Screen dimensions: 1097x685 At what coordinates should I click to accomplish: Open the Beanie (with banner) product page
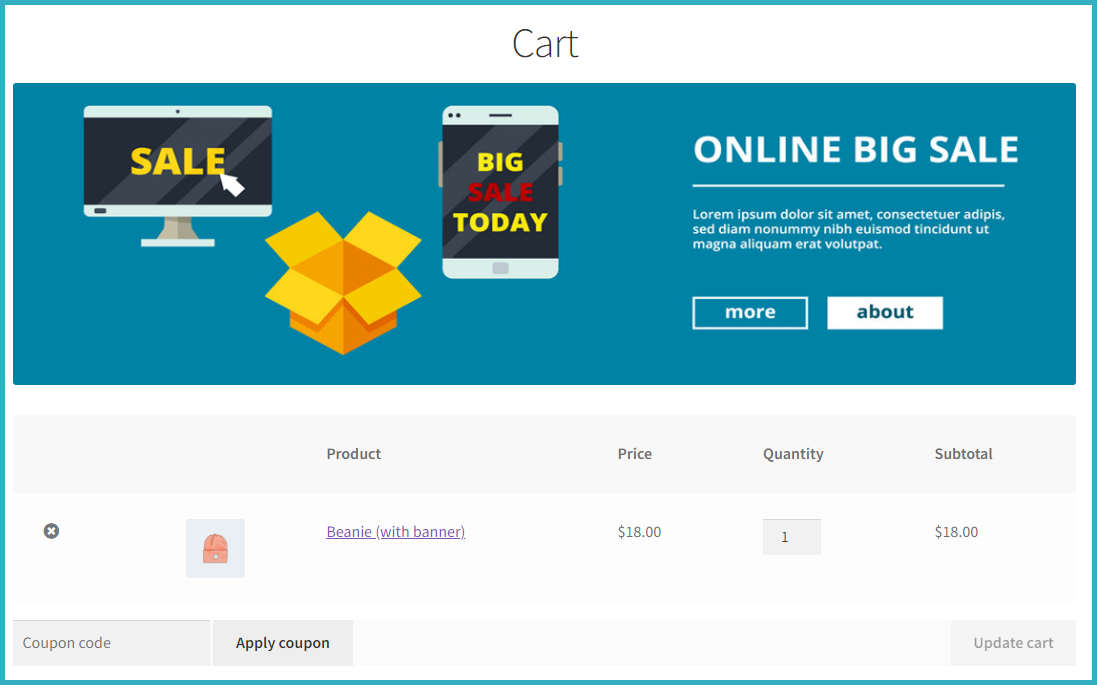pyautogui.click(x=395, y=531)
